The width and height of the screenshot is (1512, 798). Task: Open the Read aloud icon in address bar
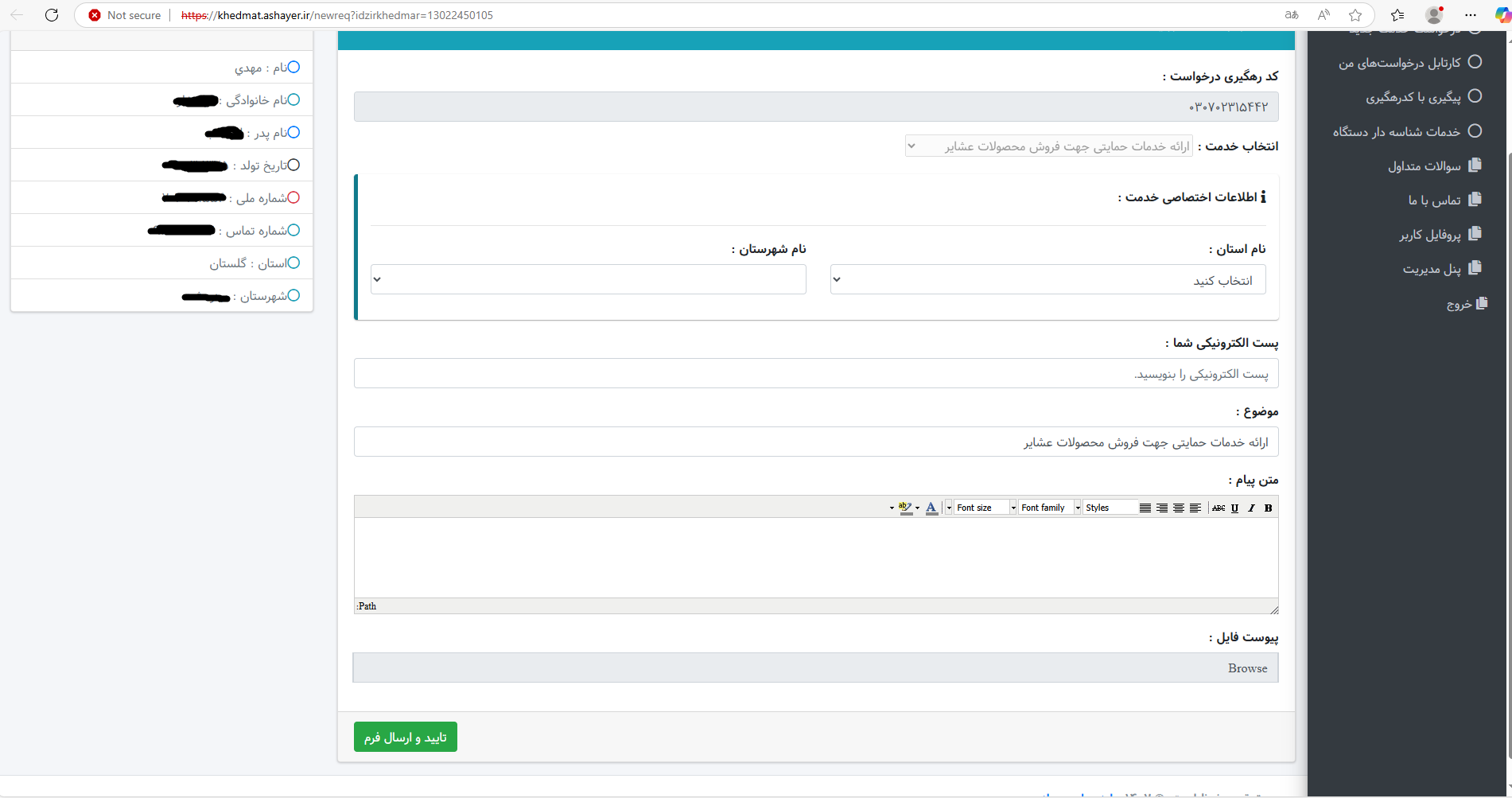coord(1323,15)
